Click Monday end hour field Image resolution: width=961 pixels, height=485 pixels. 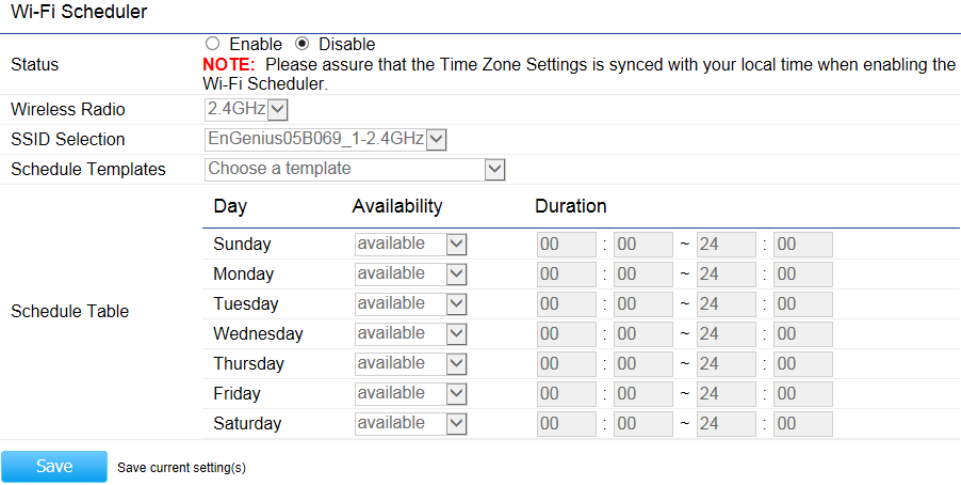726,274
